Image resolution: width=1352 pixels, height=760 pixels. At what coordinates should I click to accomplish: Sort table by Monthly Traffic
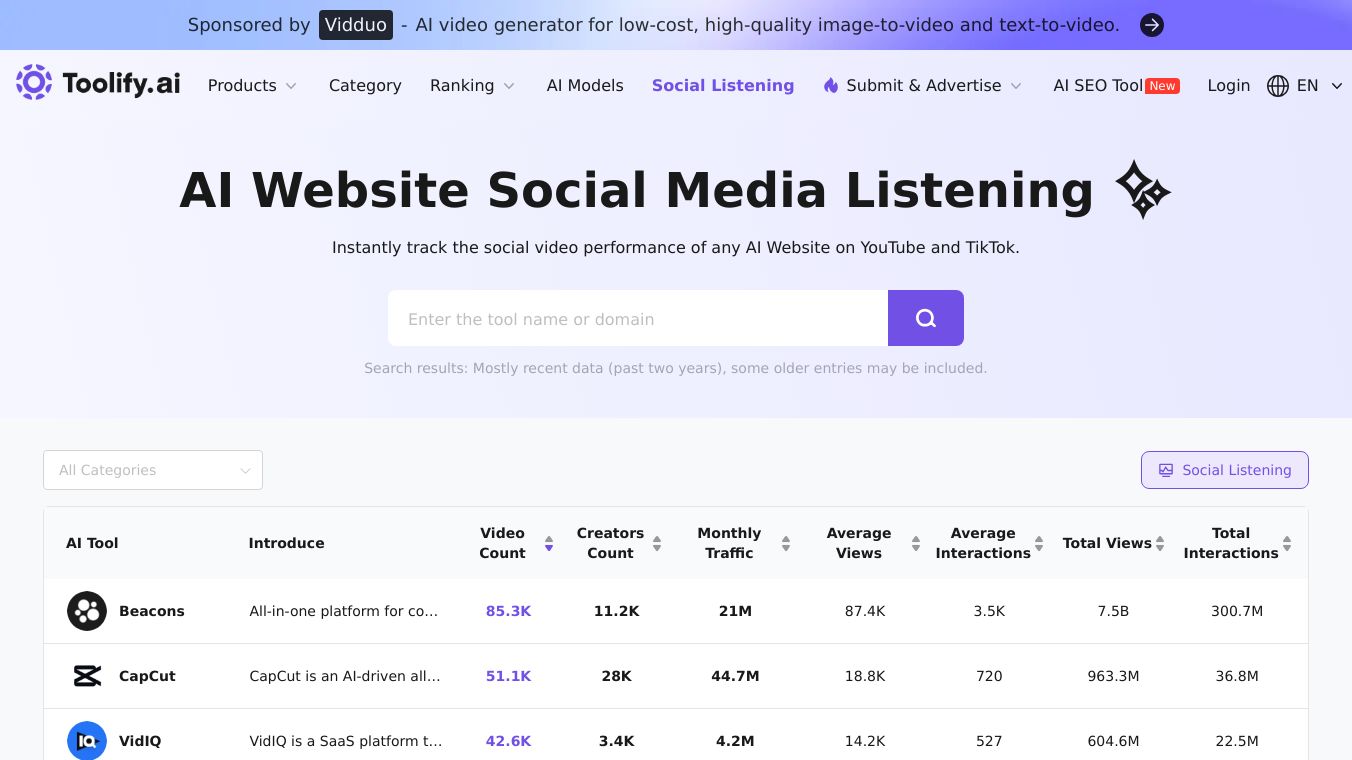786,543
